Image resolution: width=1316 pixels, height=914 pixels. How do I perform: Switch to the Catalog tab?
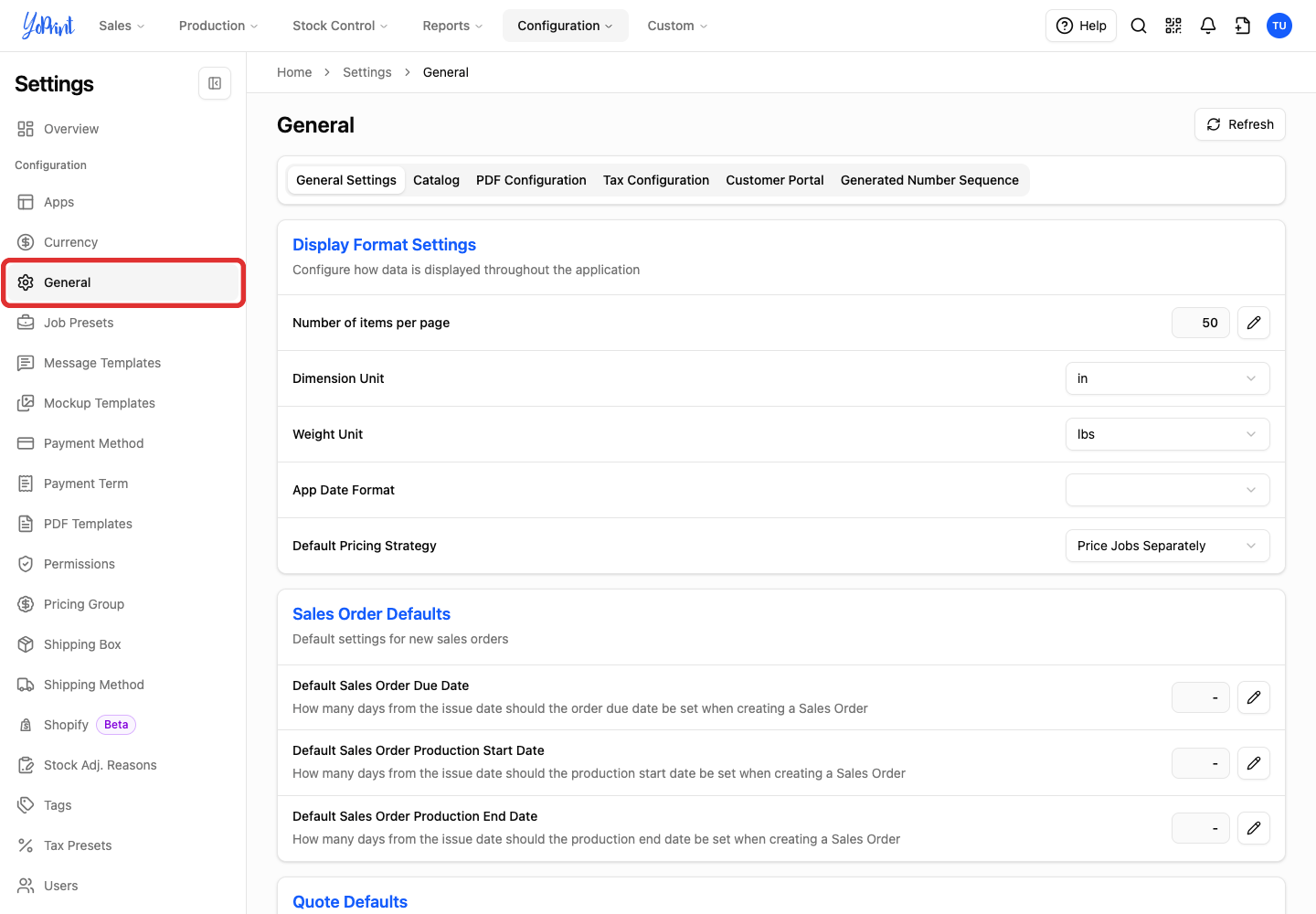(x=436, y=180)
